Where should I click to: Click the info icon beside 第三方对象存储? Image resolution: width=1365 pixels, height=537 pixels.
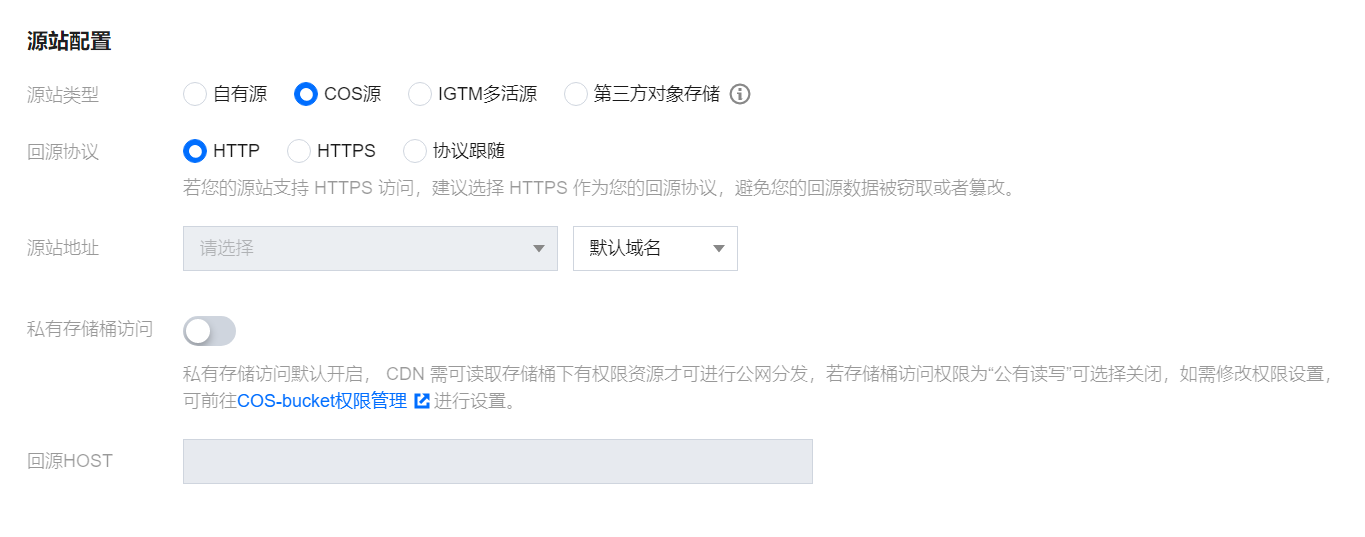[x=740, y=94]
